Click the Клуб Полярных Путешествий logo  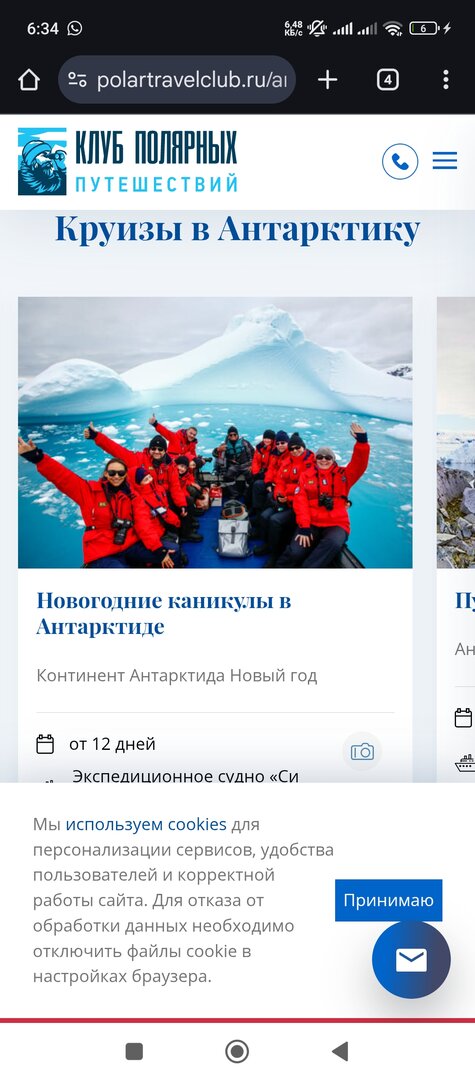[128, 161]
